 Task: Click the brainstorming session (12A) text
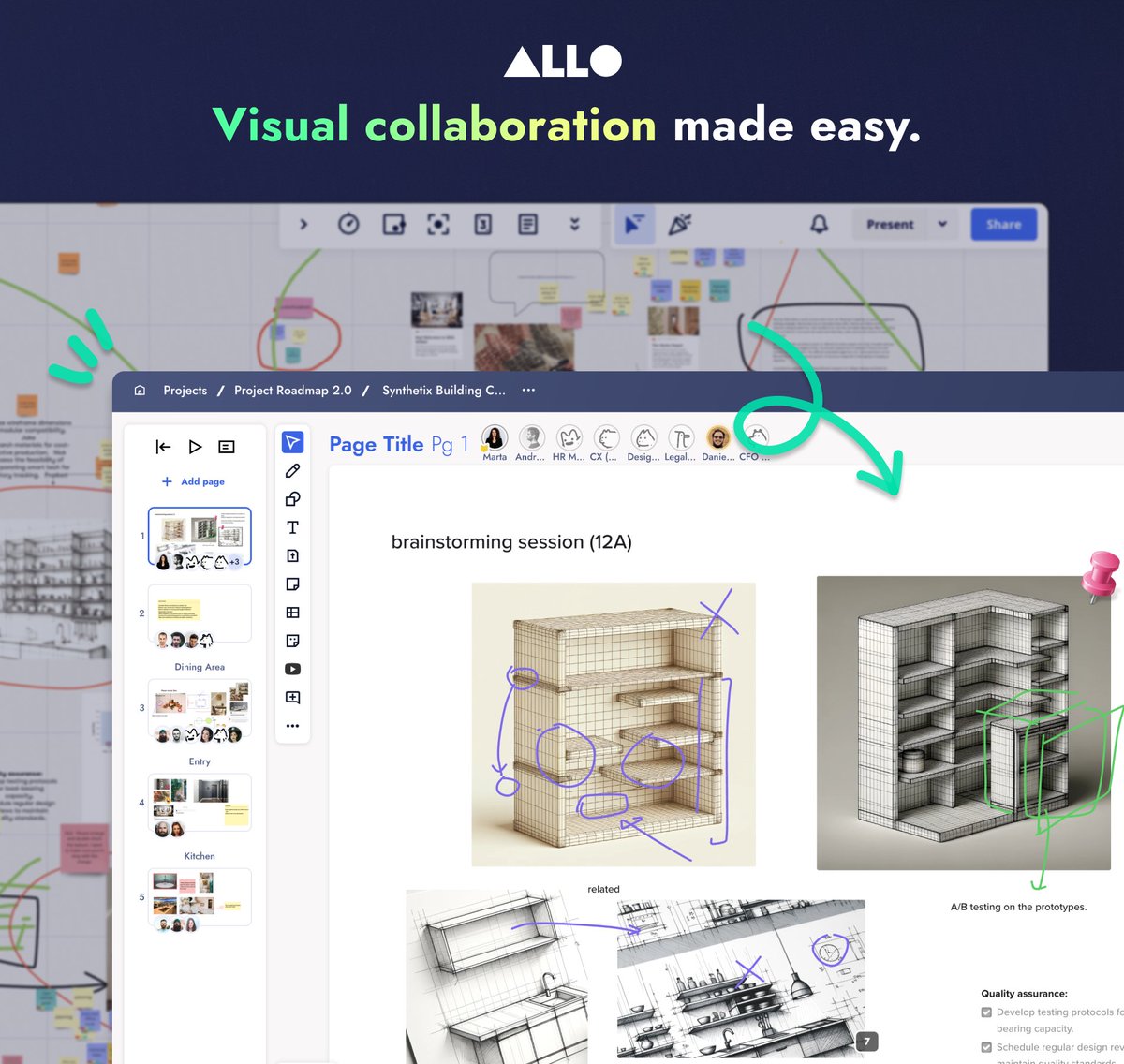pyautogui.click(x=511, y=542)
